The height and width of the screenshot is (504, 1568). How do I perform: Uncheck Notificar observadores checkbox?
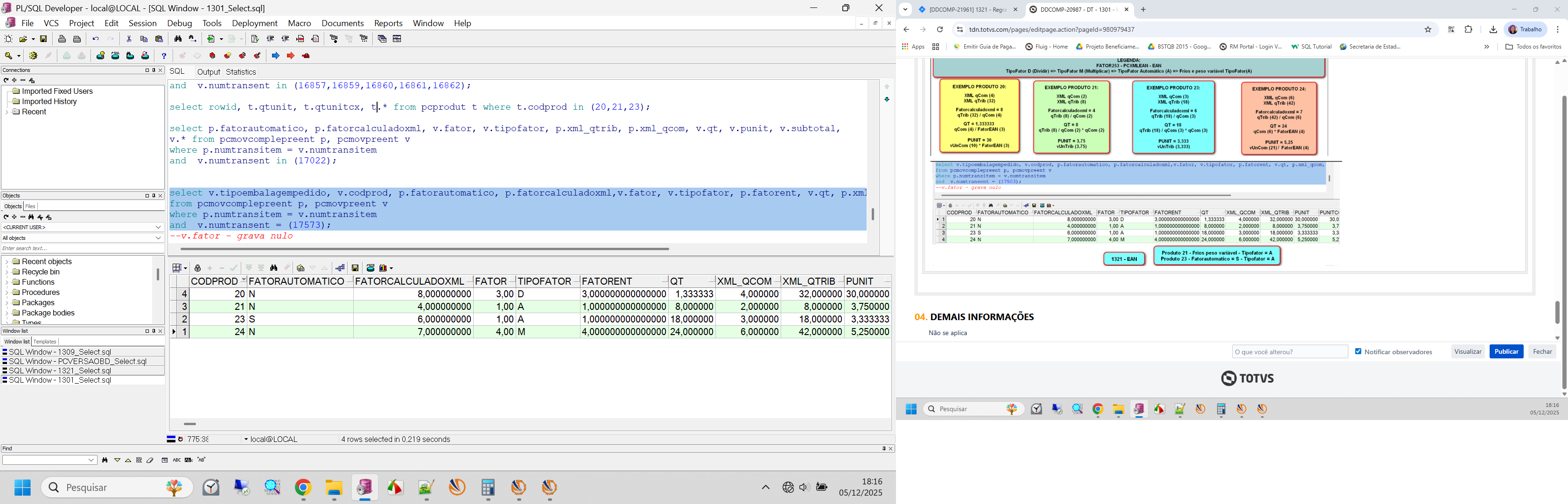(1358, 351)
